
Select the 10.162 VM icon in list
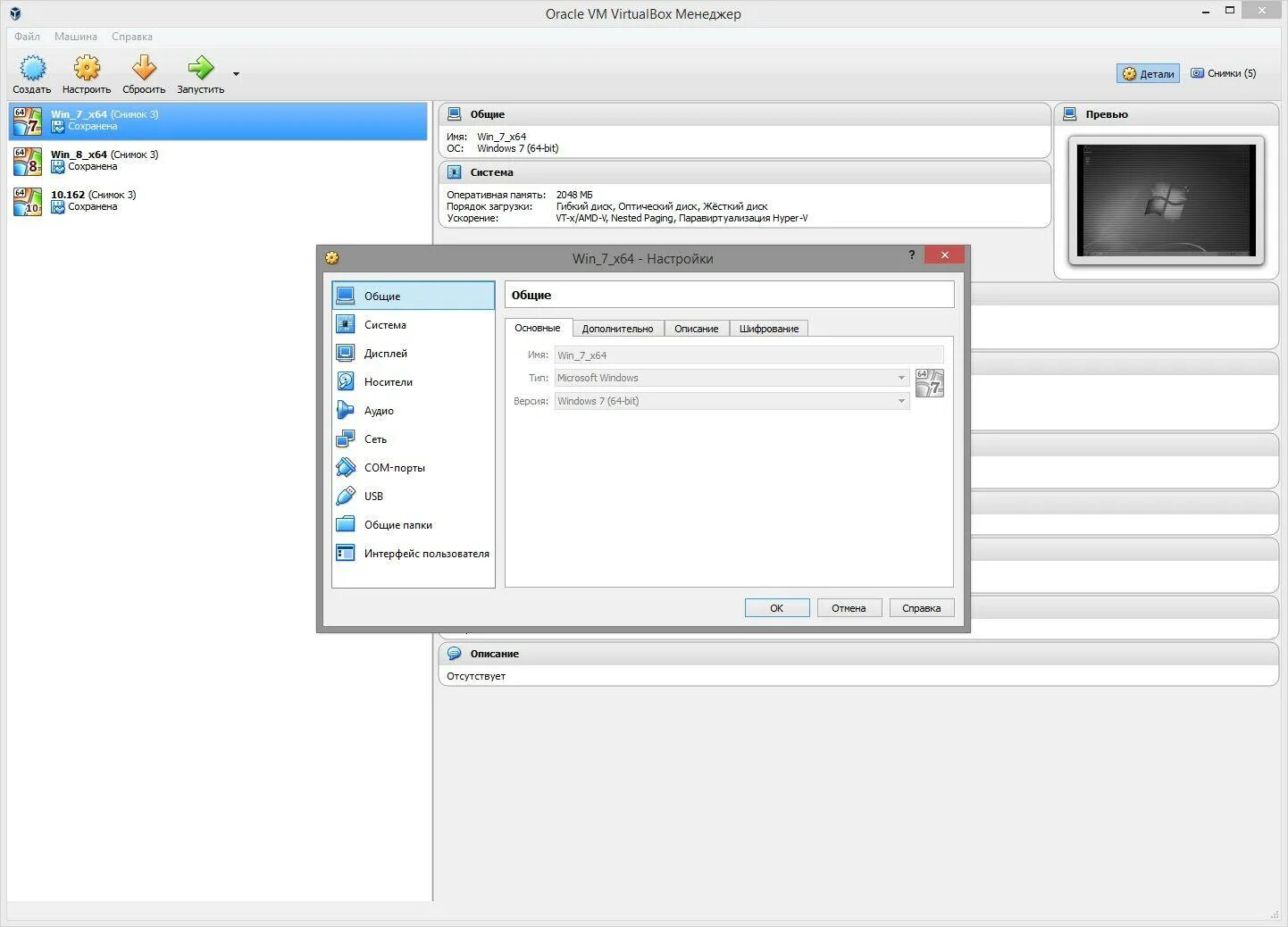click(x=28, y=201)
